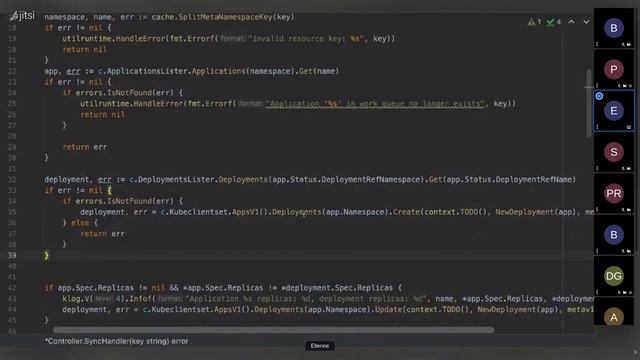Select participant thumbnail PR

pyautogui.click(x=614, y=193)
